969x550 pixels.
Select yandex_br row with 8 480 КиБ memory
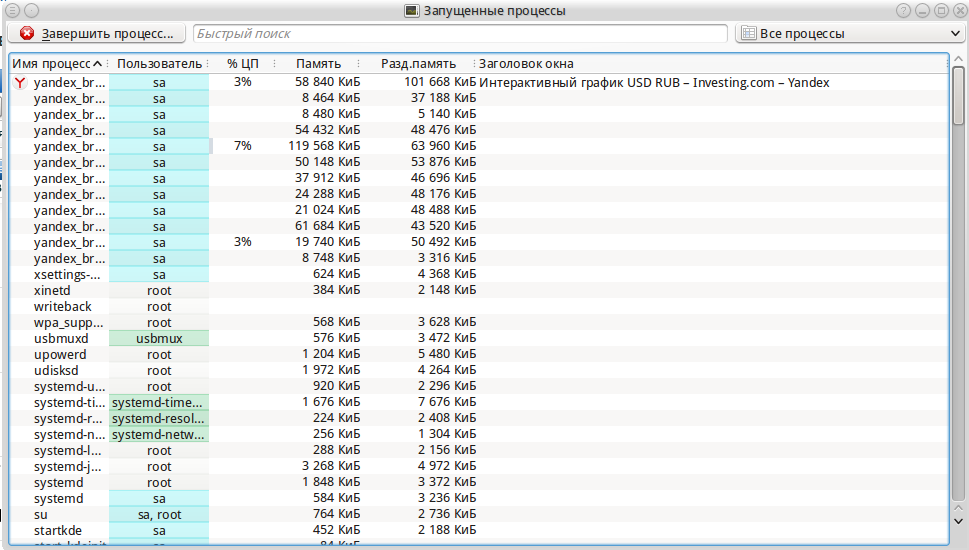pos(479,114)
